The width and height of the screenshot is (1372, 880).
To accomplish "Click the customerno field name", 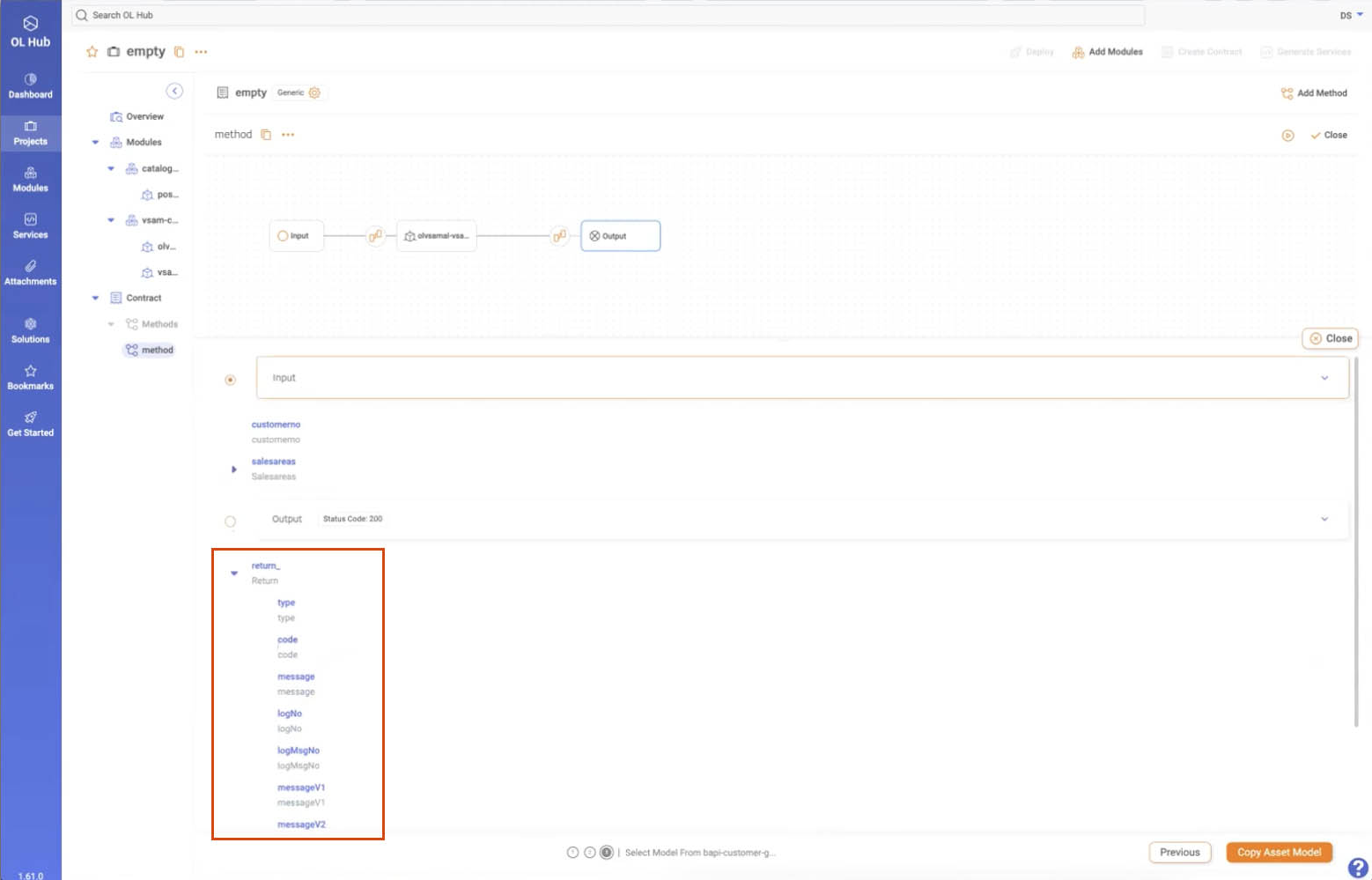I will pos(276,425).
